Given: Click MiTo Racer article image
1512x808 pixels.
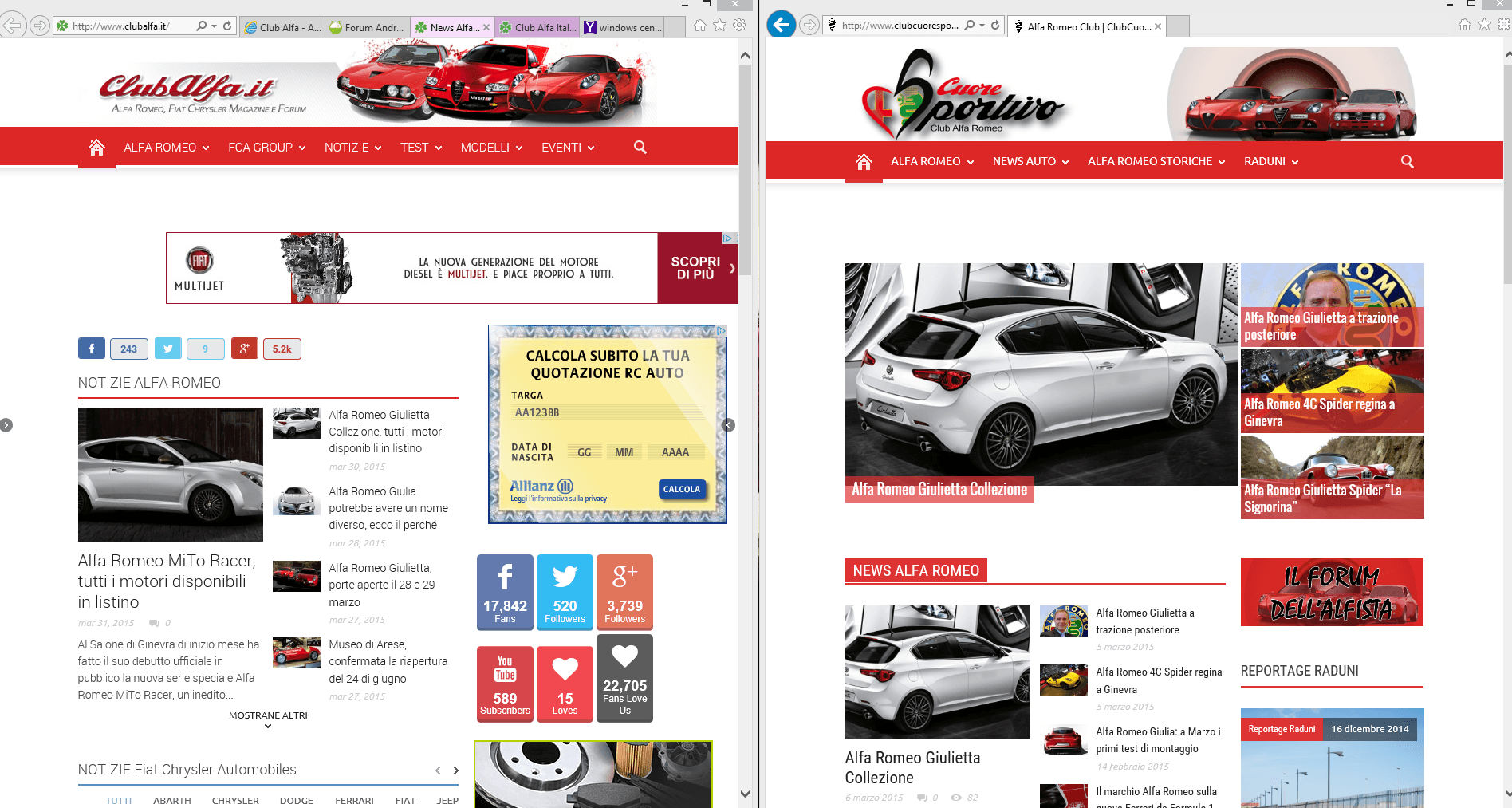Looking at the screenshot, I should [x=171, y=475].
